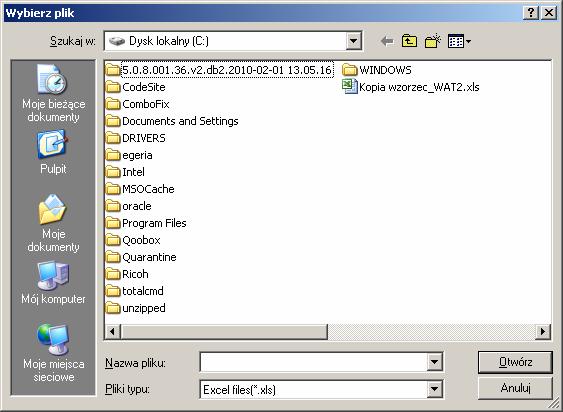The height and width of the screenshot is (412, 563).
Task: Select Documents and Settings folder
Action: coord(172,121)
